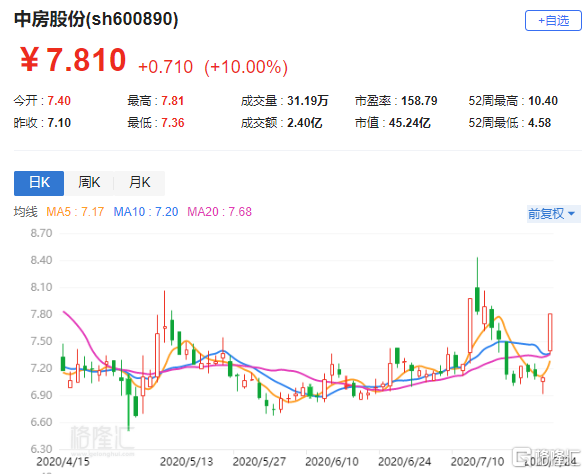Click the 最高 7.81 value
This screenshot has width=587, height=474.
pyautogui.click(x=156, y=101)
